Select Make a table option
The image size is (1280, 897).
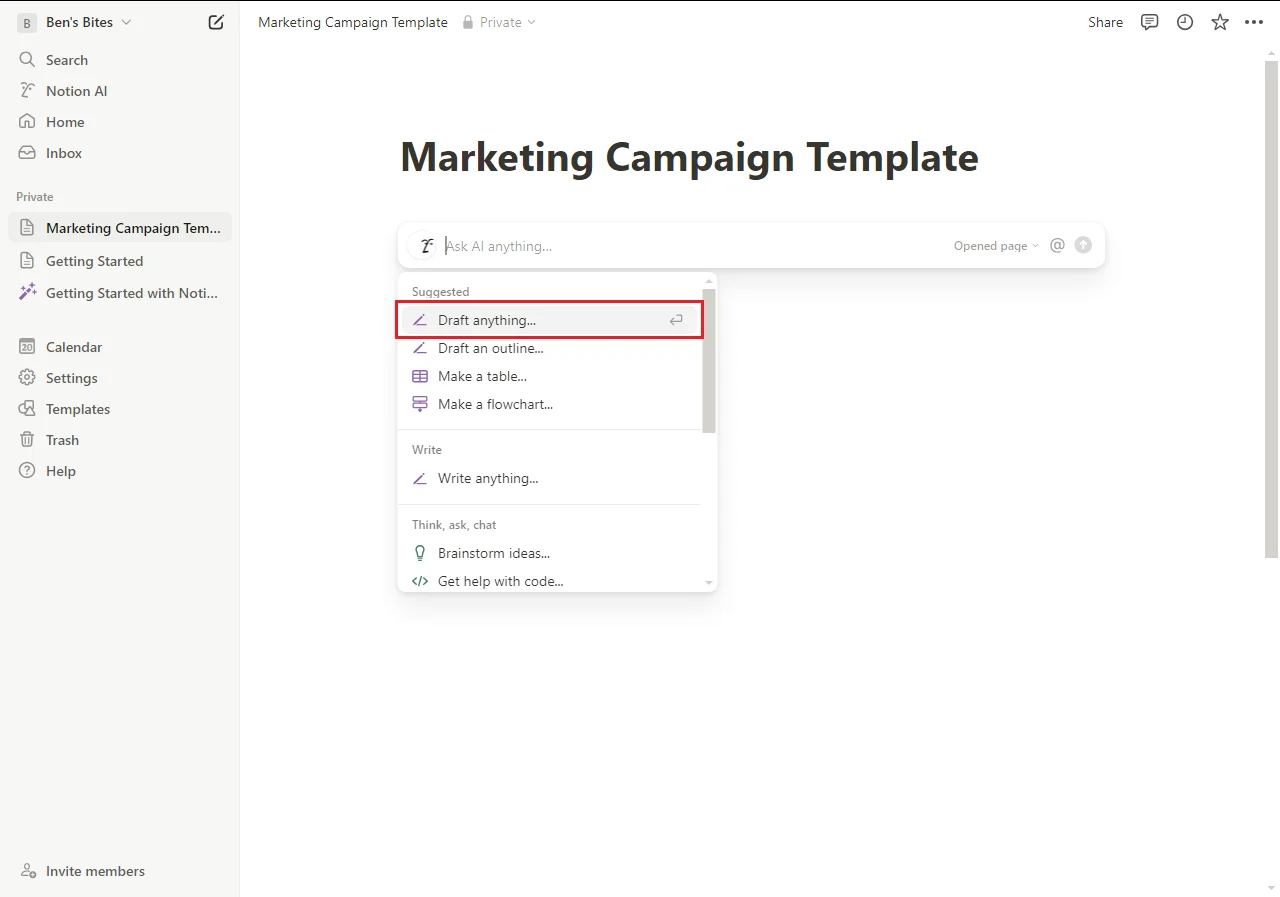click(x=550, y=376)
